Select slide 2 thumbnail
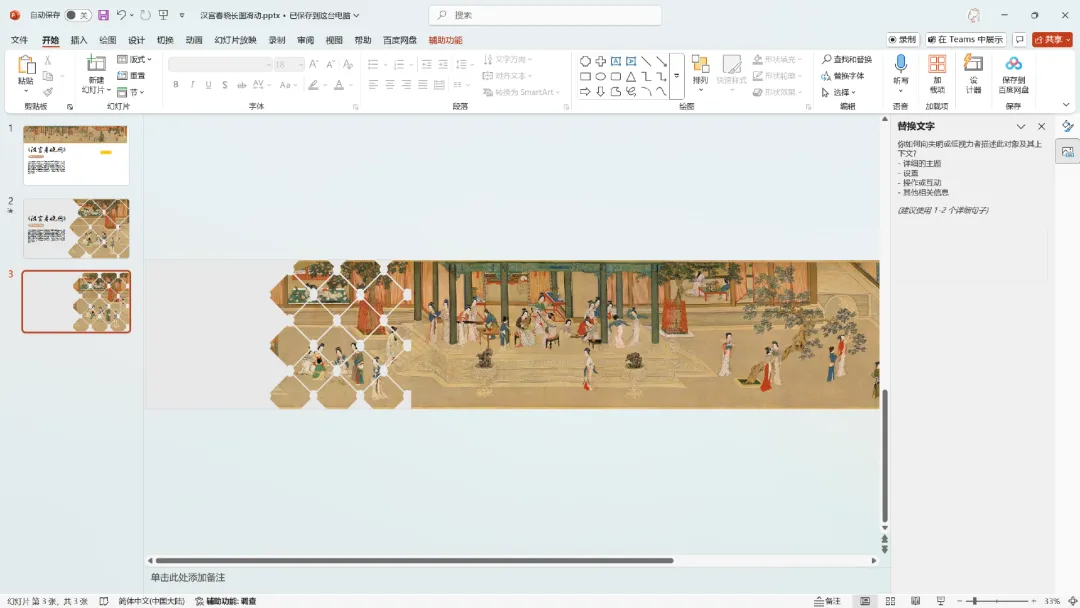This screenshot has height=608, width=1080. tap(76, 229)
